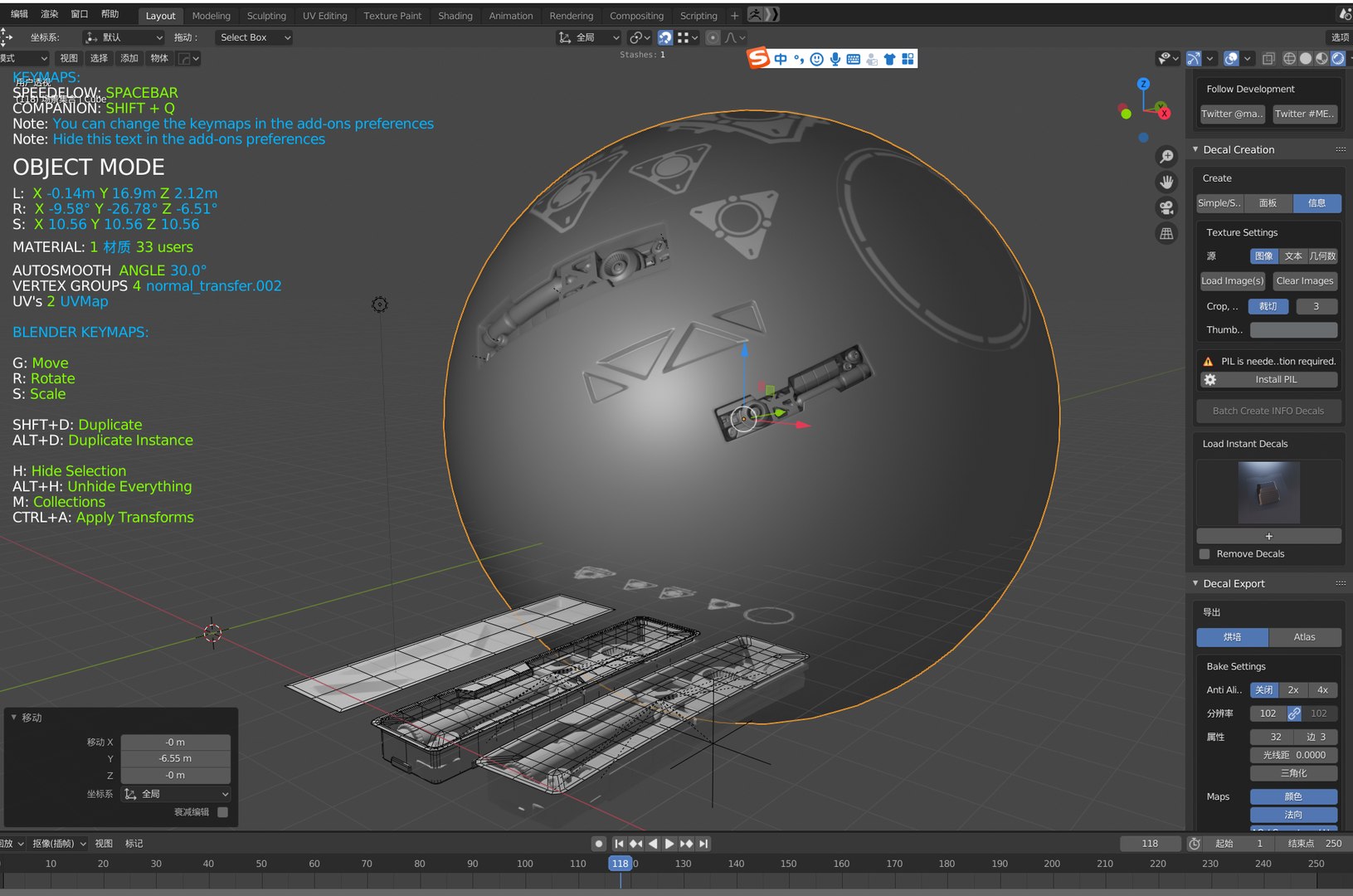Click the proportional editing circle icon
Viewport: 1353px width, 896px height.
coord(713,37)
